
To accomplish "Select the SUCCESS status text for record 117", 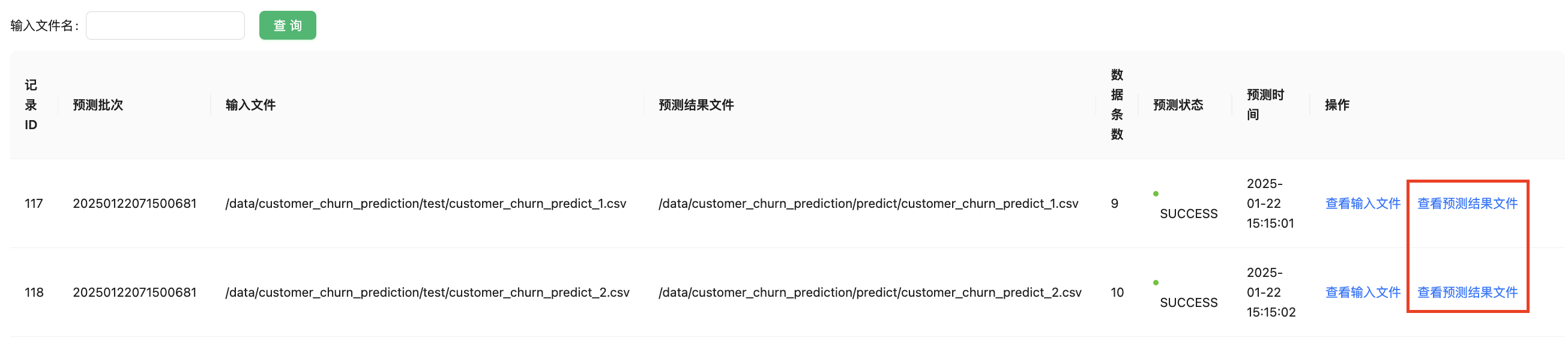I will pos(1188,214).
